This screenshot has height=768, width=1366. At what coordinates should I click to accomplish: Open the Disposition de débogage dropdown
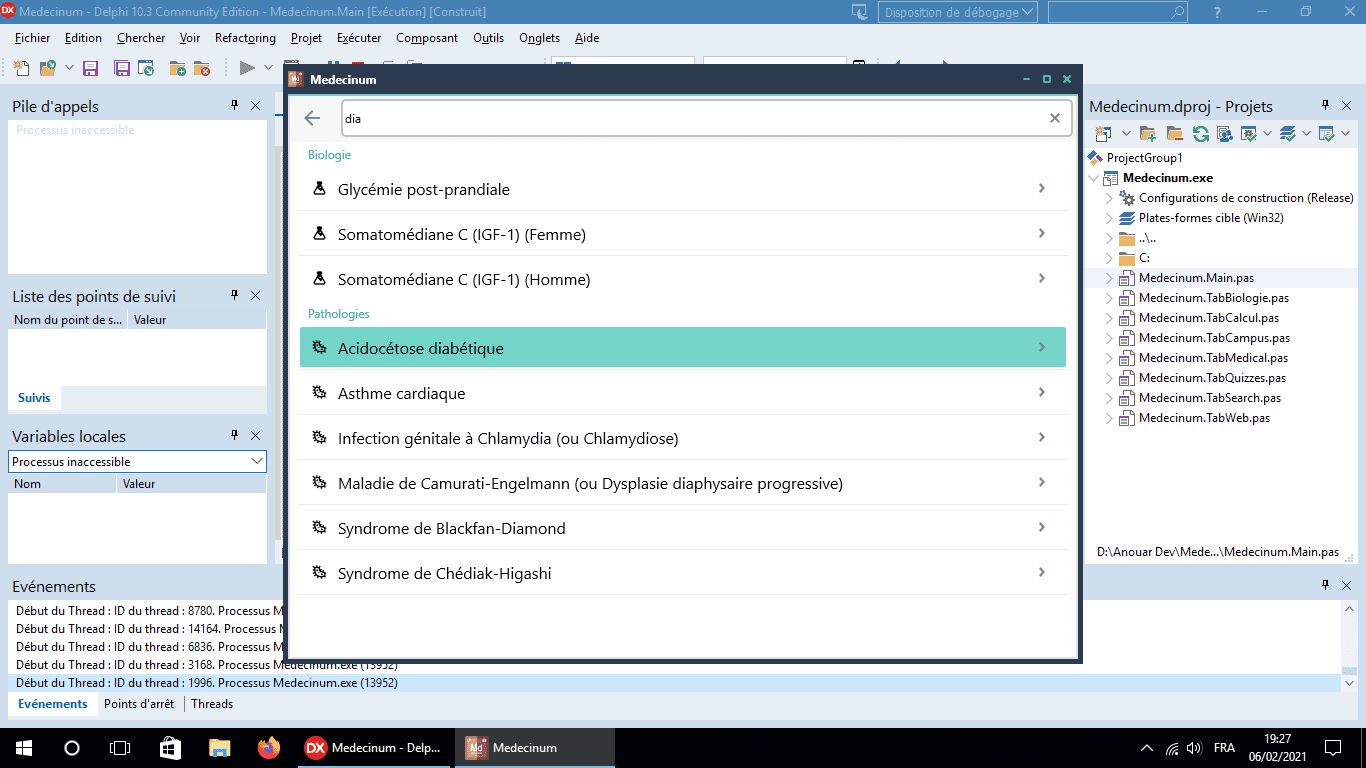(x=958, y=12)
